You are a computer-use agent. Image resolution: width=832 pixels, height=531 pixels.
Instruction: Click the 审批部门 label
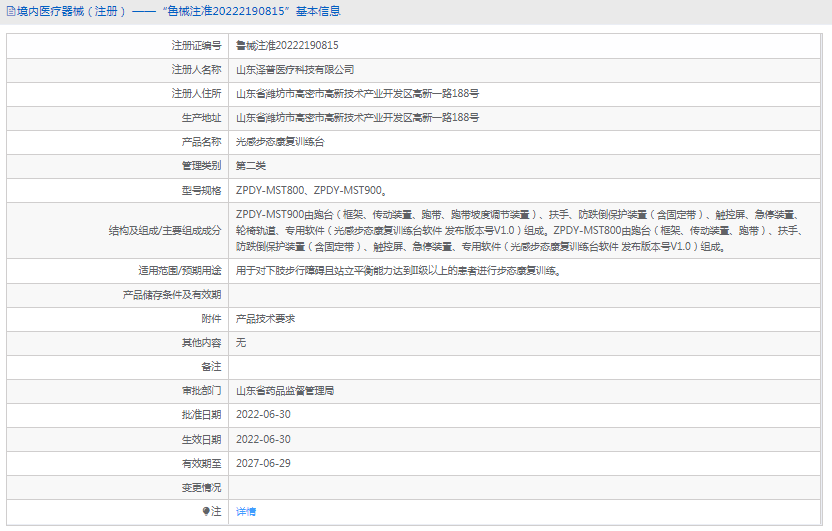202,391
